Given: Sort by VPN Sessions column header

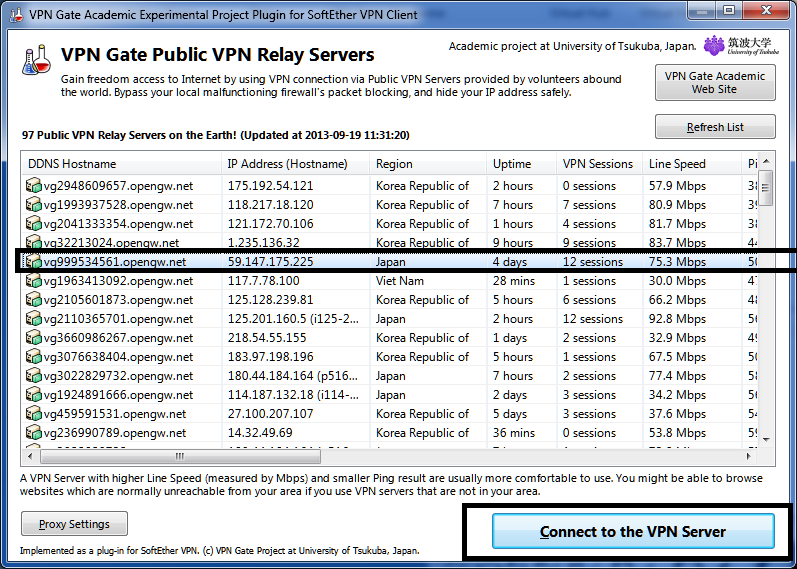Looking at the screenshot, I should point(600,164).
